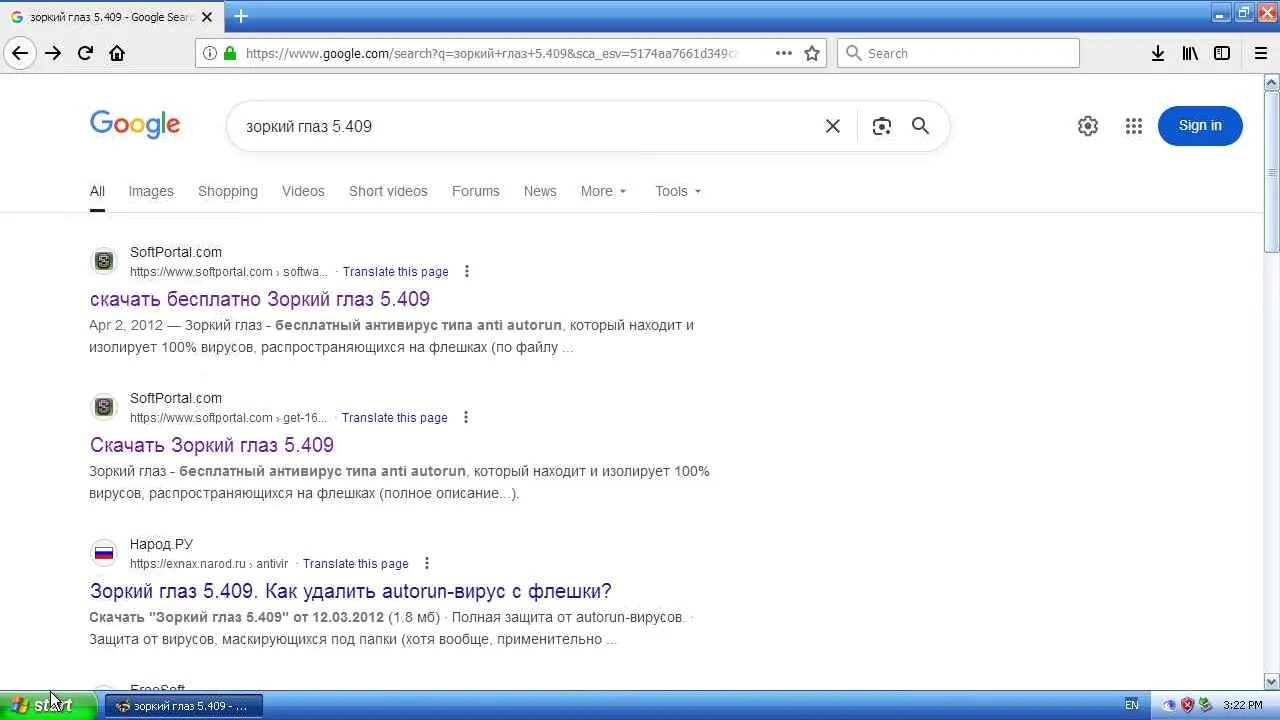Click the EN language indicator
The height and width of the screenshot is (720, 1280).
(x=1132, y=705)
